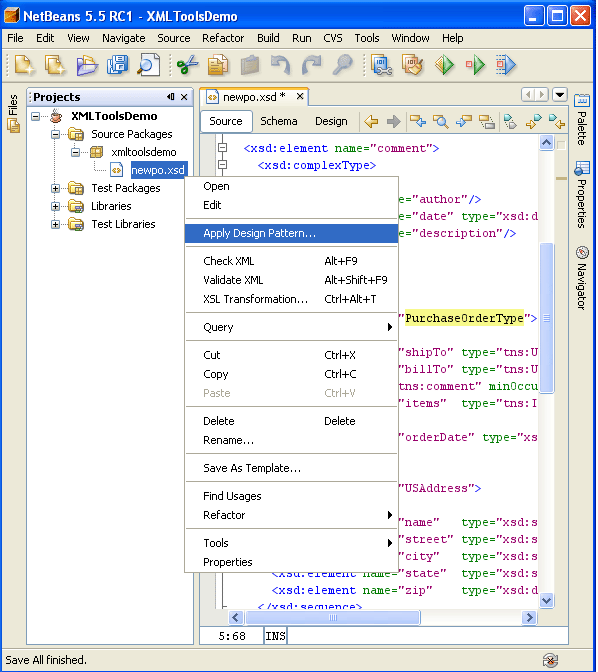Click the editor scroll up arrow
This screenshot has width=598, height=672.
547,143
